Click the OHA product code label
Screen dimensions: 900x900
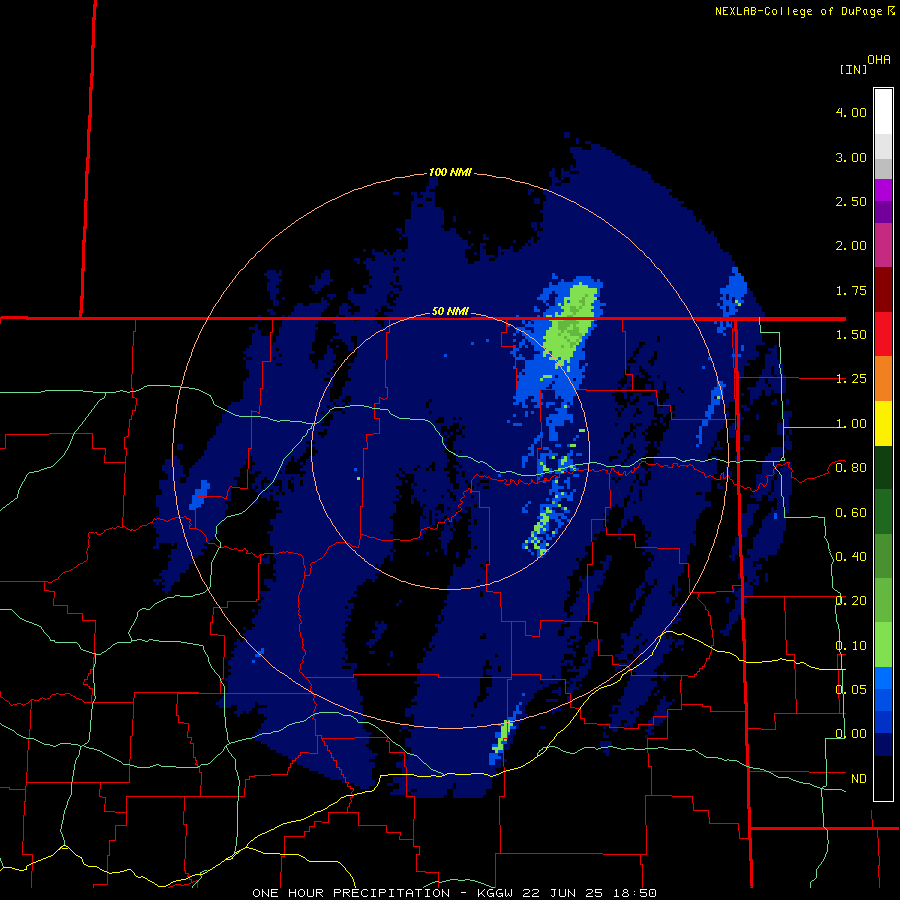click(879, 60)
